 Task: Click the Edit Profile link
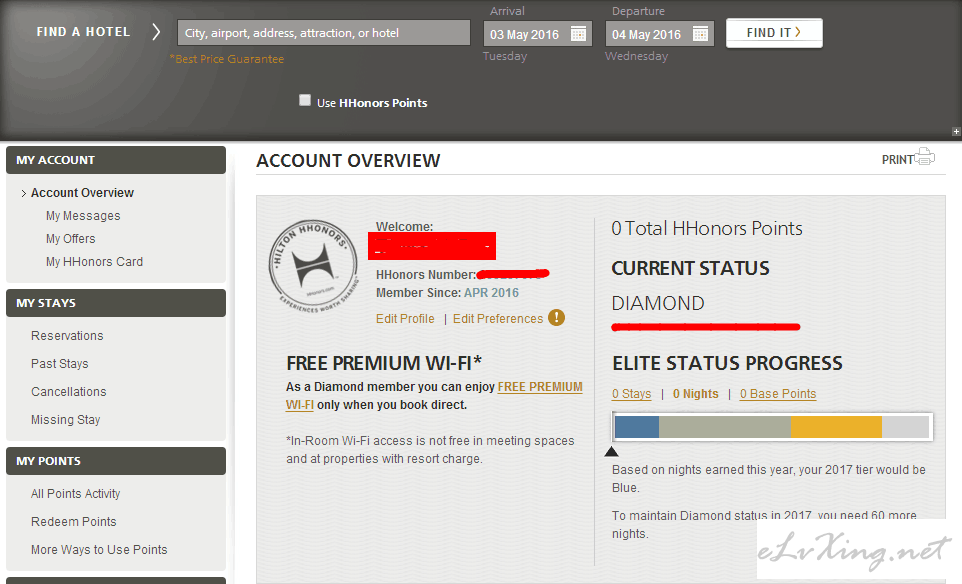(x=405, y=319)
